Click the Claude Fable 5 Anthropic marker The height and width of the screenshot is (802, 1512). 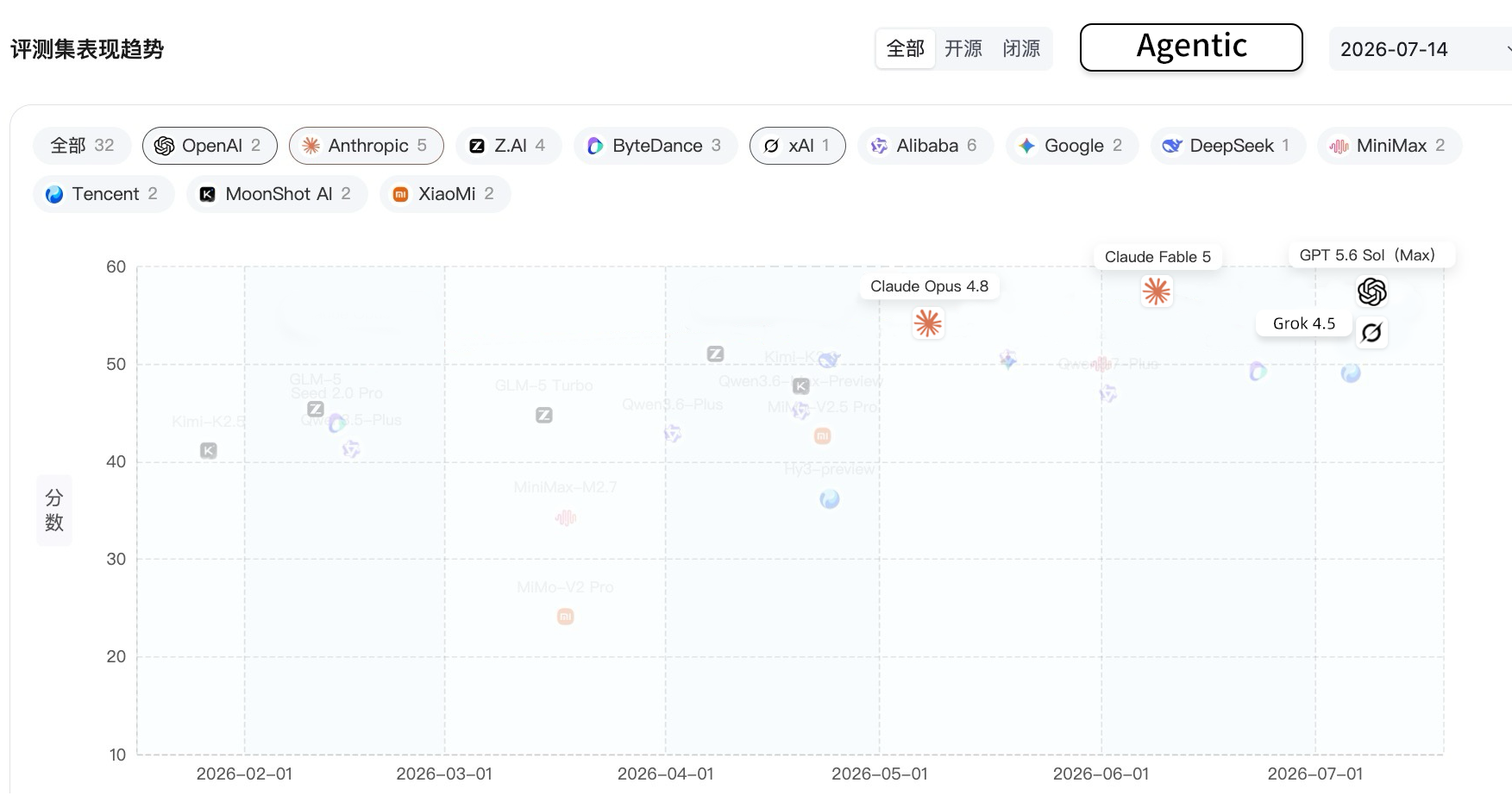tap(1156, 291)
